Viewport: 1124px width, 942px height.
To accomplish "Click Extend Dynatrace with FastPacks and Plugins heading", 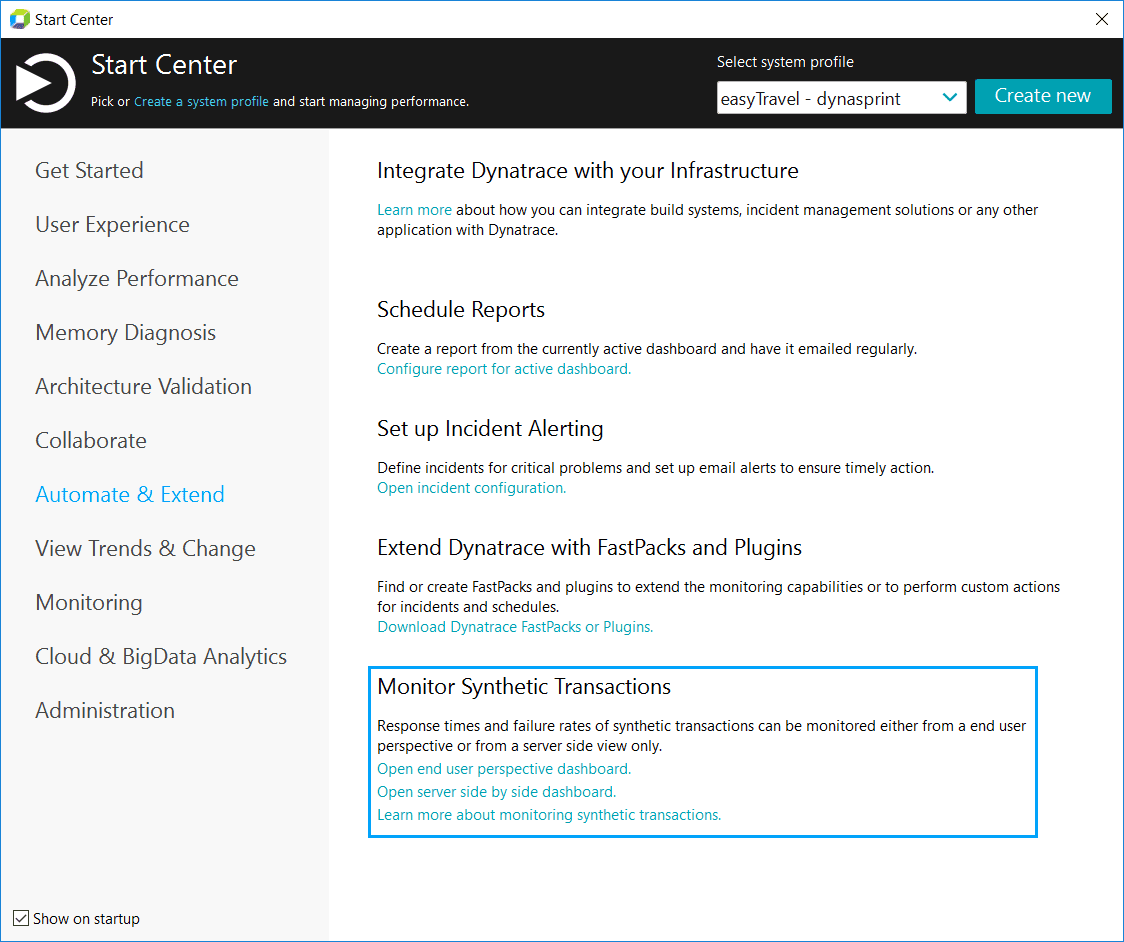I will pos(589,548).
